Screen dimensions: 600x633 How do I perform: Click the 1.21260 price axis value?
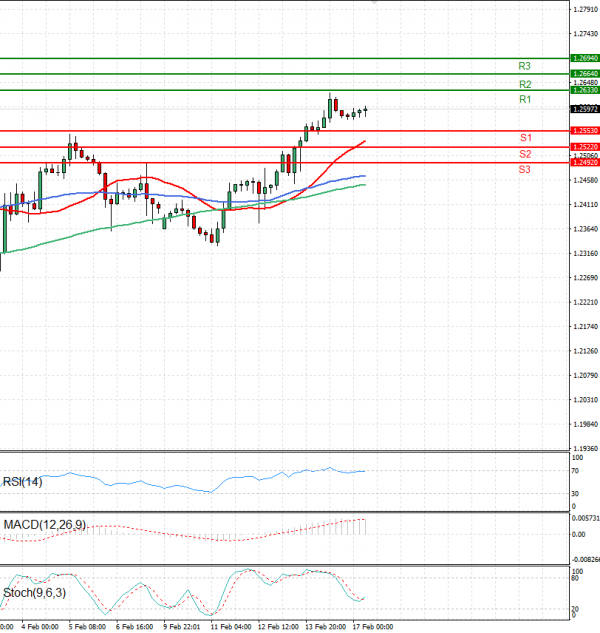[x=585, y=352]
